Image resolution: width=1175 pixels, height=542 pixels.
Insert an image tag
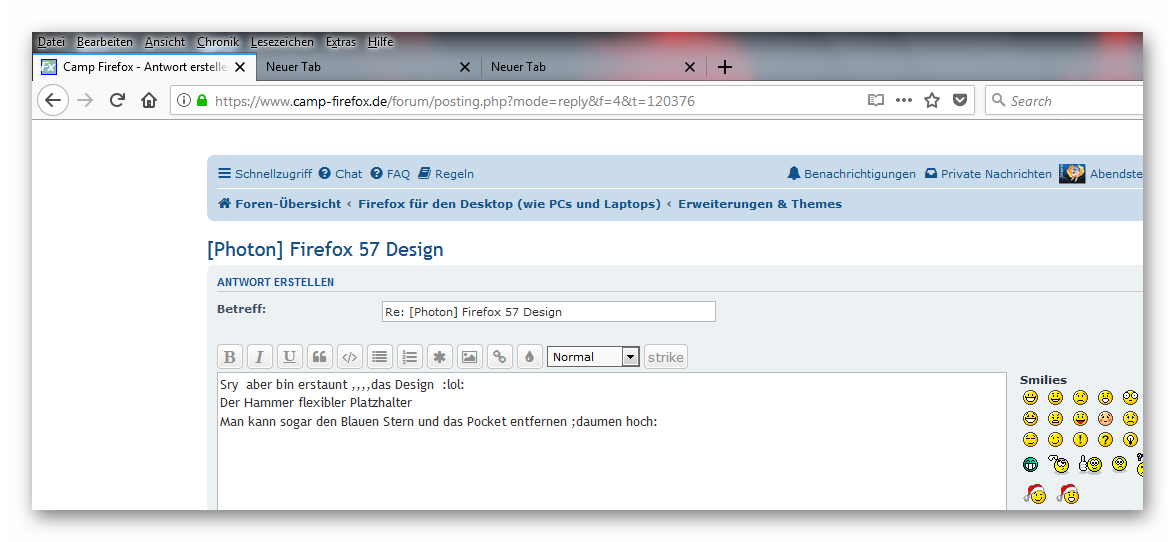(x=470, y=357)
